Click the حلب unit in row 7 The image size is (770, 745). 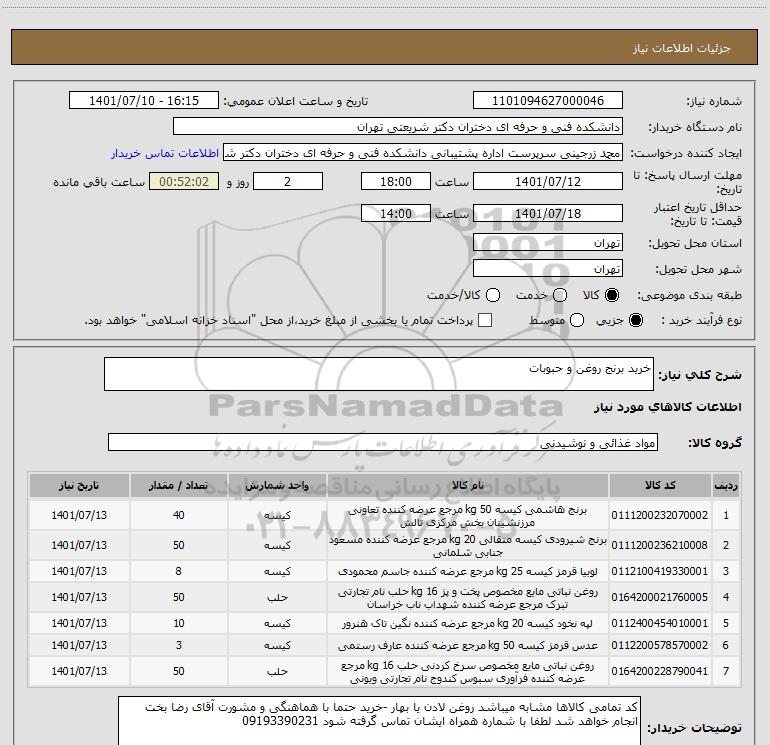click(x=277, y=672)
